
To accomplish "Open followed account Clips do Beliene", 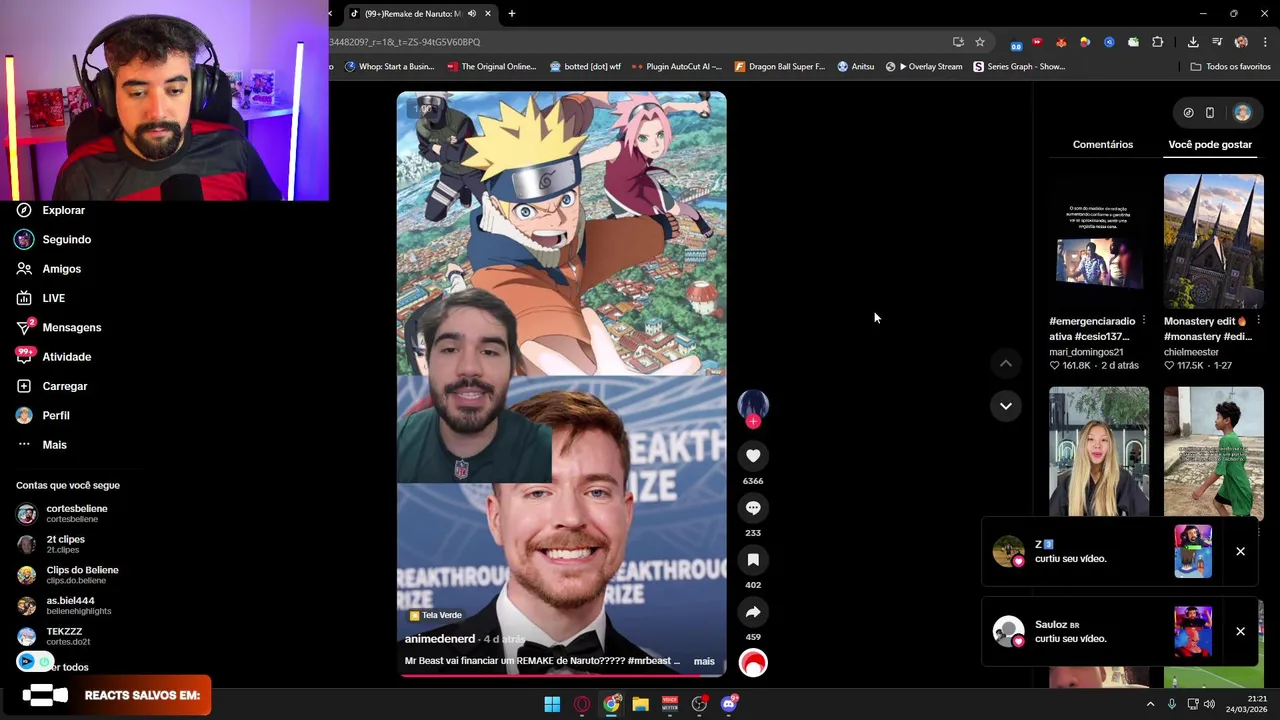I will 67,575.
